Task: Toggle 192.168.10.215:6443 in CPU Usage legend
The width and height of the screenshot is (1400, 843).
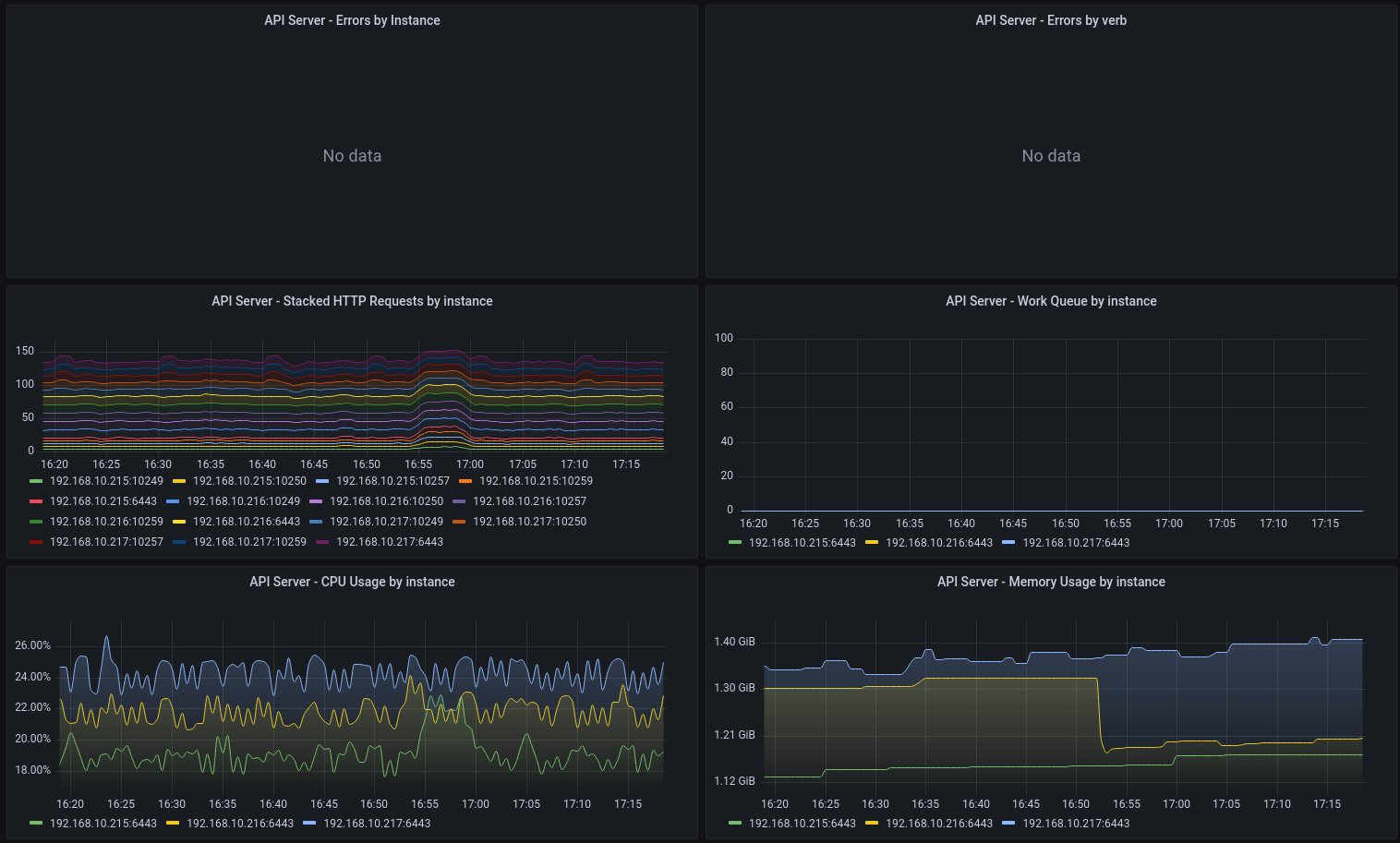Action: 103,824
